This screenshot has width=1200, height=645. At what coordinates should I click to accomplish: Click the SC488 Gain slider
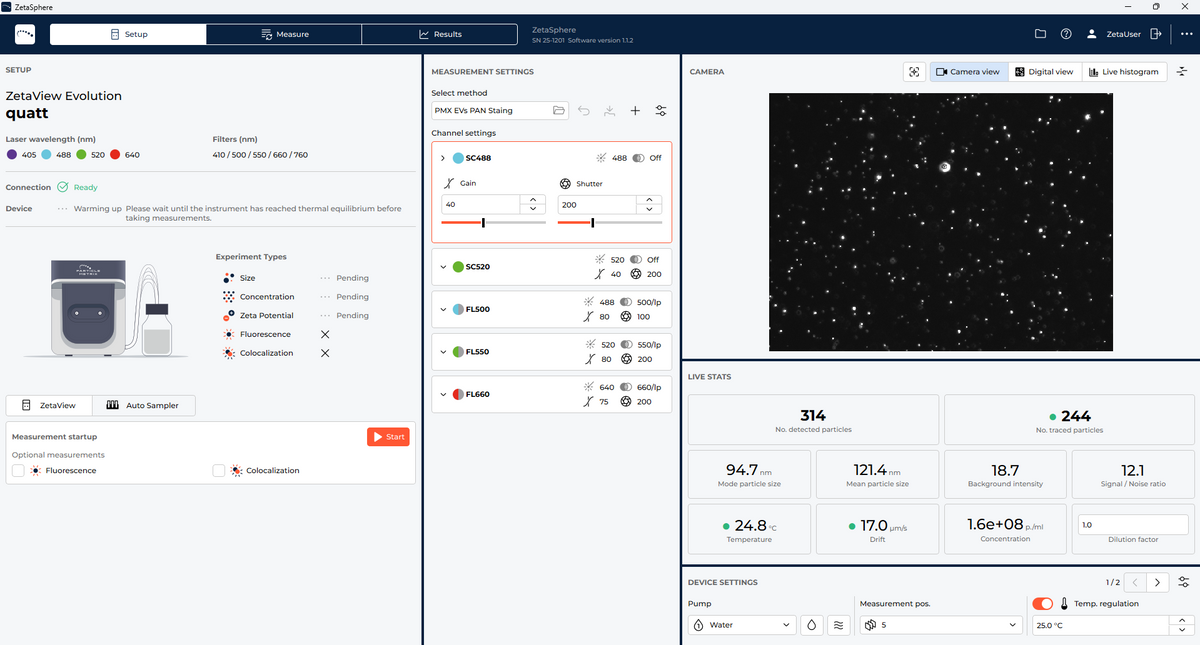pyautogui.click(x=494, y=222)
